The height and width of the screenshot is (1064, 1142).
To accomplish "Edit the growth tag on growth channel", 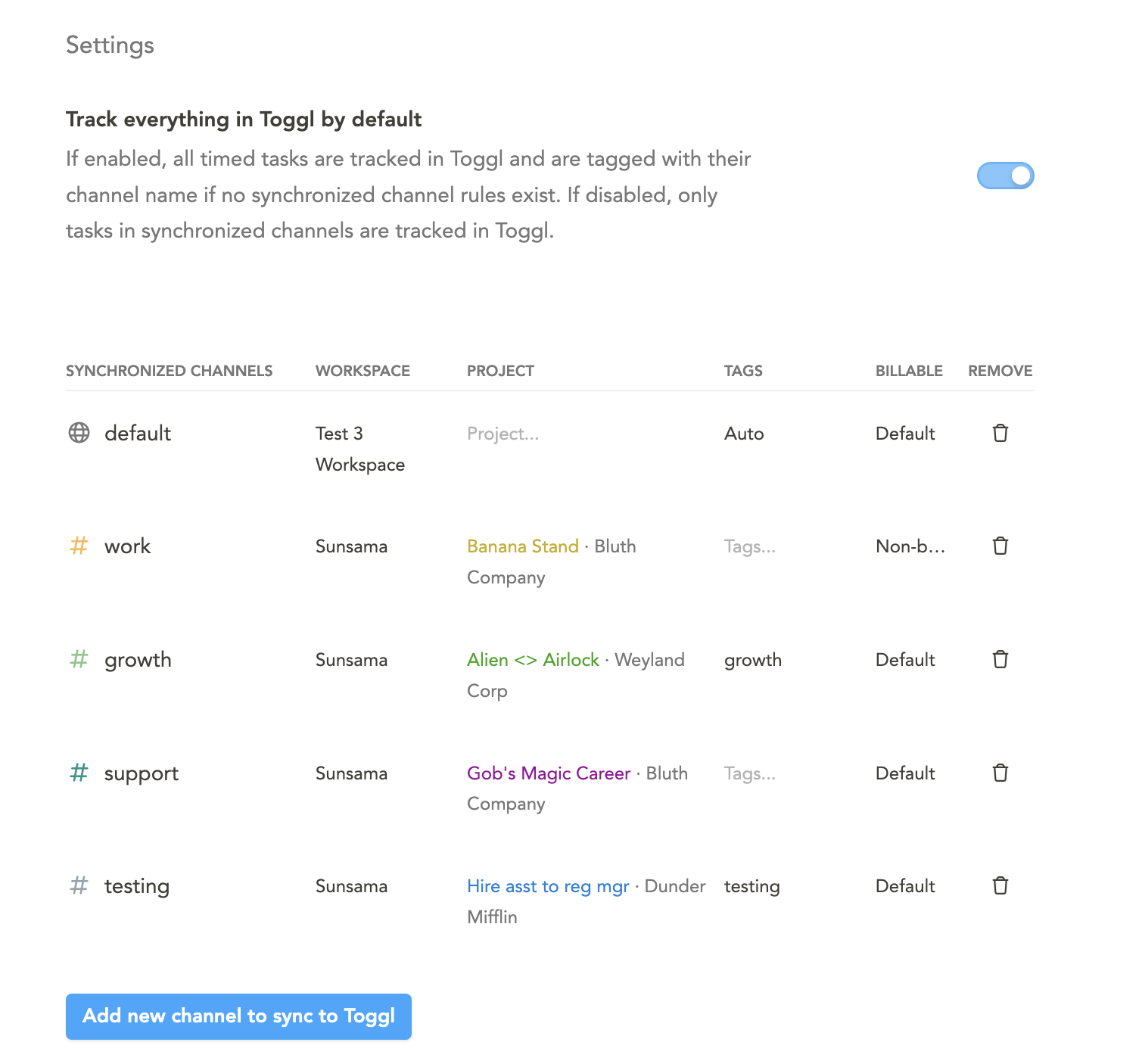I will point(752,659).
